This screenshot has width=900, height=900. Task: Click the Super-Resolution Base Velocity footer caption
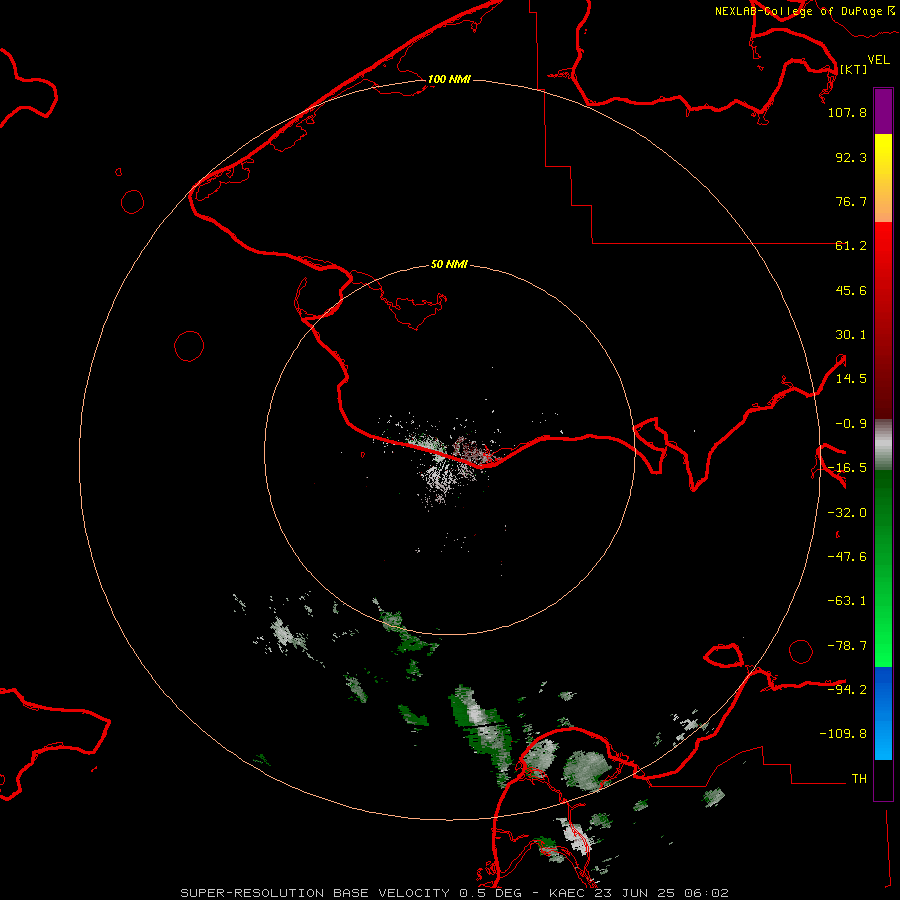(454, 893)
